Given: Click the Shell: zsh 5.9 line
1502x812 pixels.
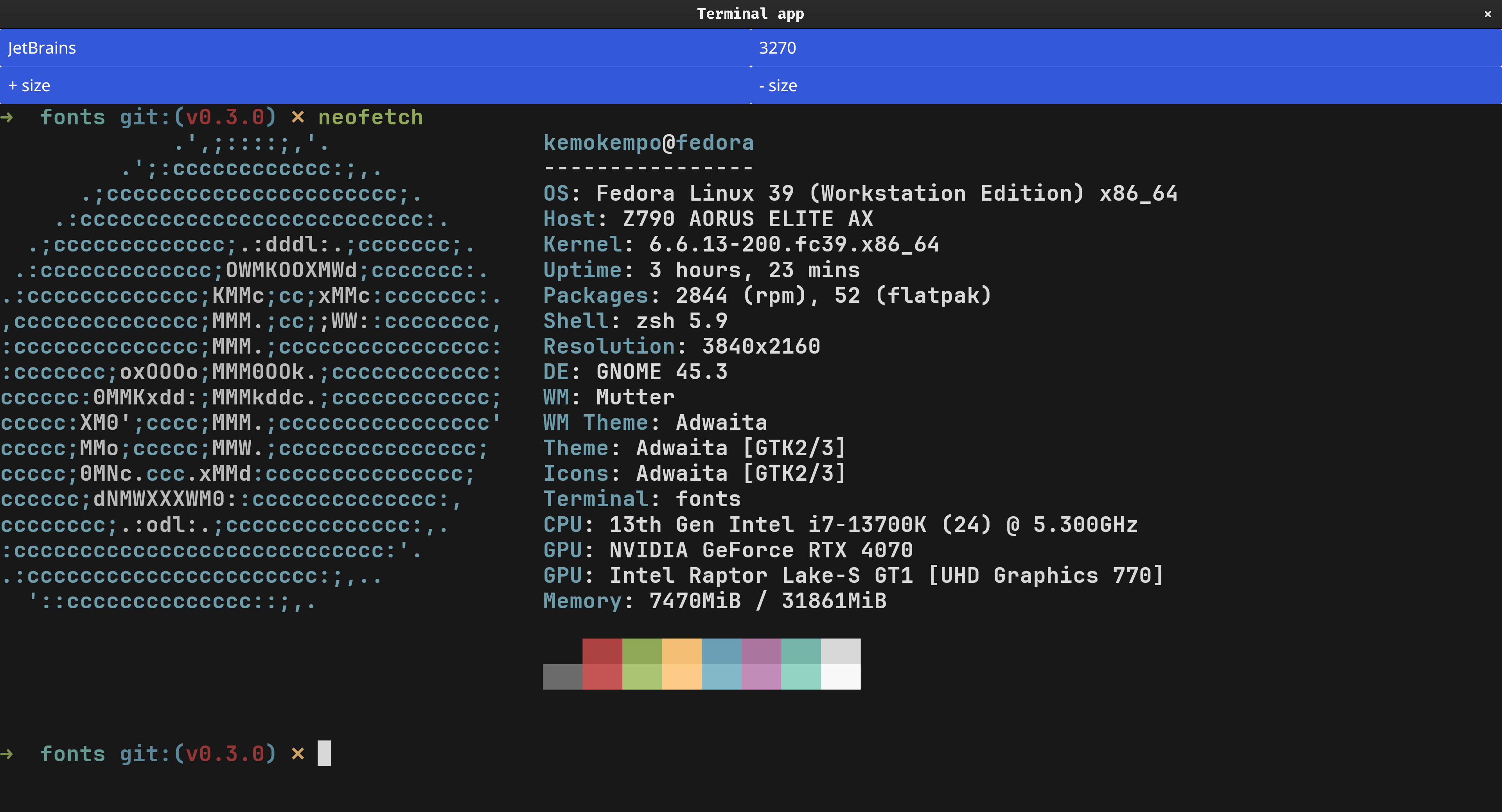Looking at the screenshot, I should [x=635, y=321].
